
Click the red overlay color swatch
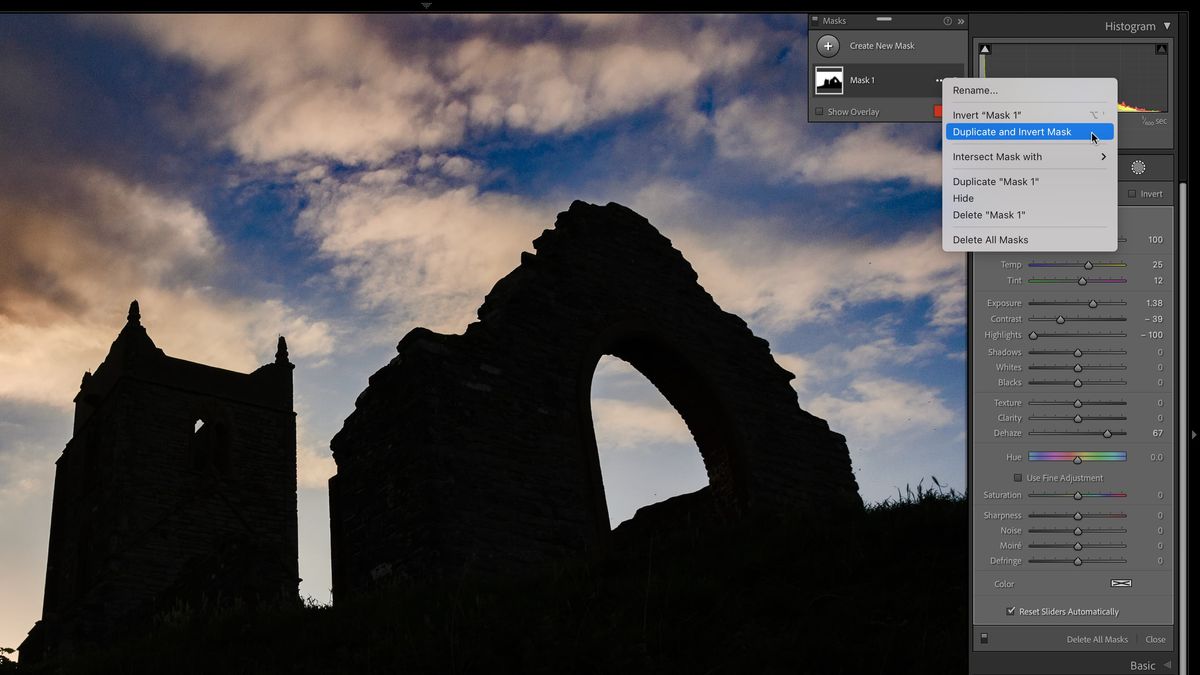[939, 111]
